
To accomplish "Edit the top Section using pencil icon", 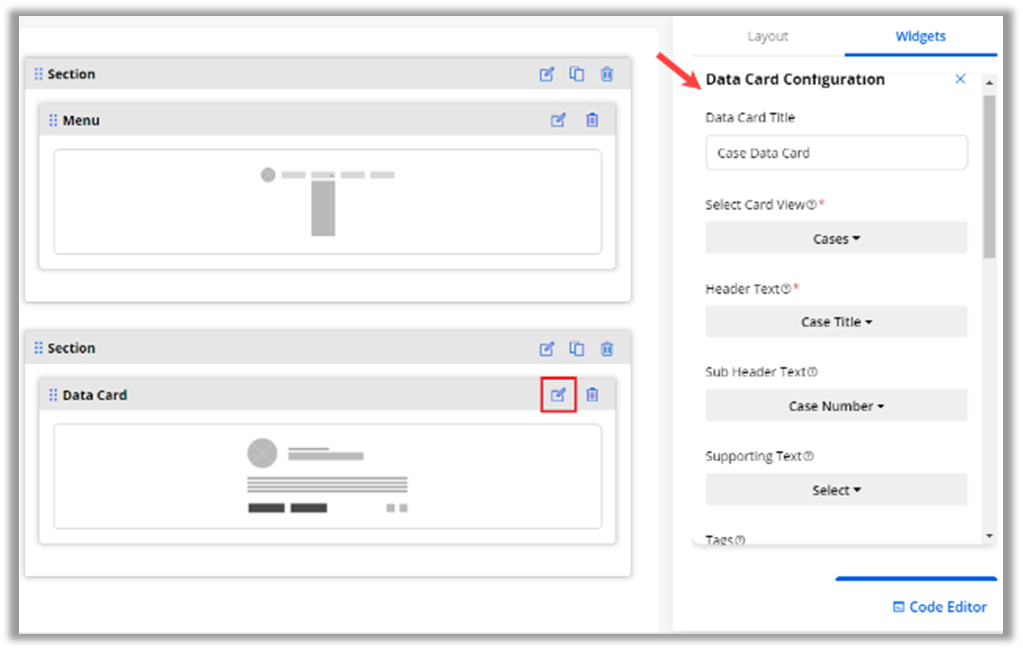I will click(x=547, y=74).
